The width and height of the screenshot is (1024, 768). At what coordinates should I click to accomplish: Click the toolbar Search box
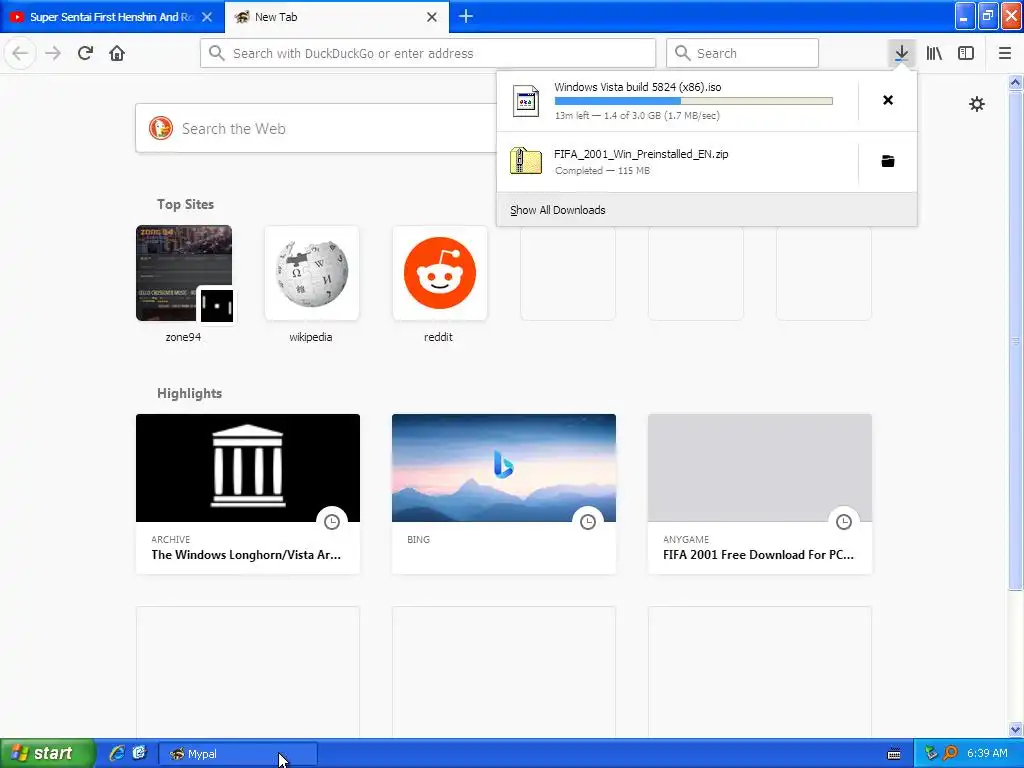click(x=742, y=53)
